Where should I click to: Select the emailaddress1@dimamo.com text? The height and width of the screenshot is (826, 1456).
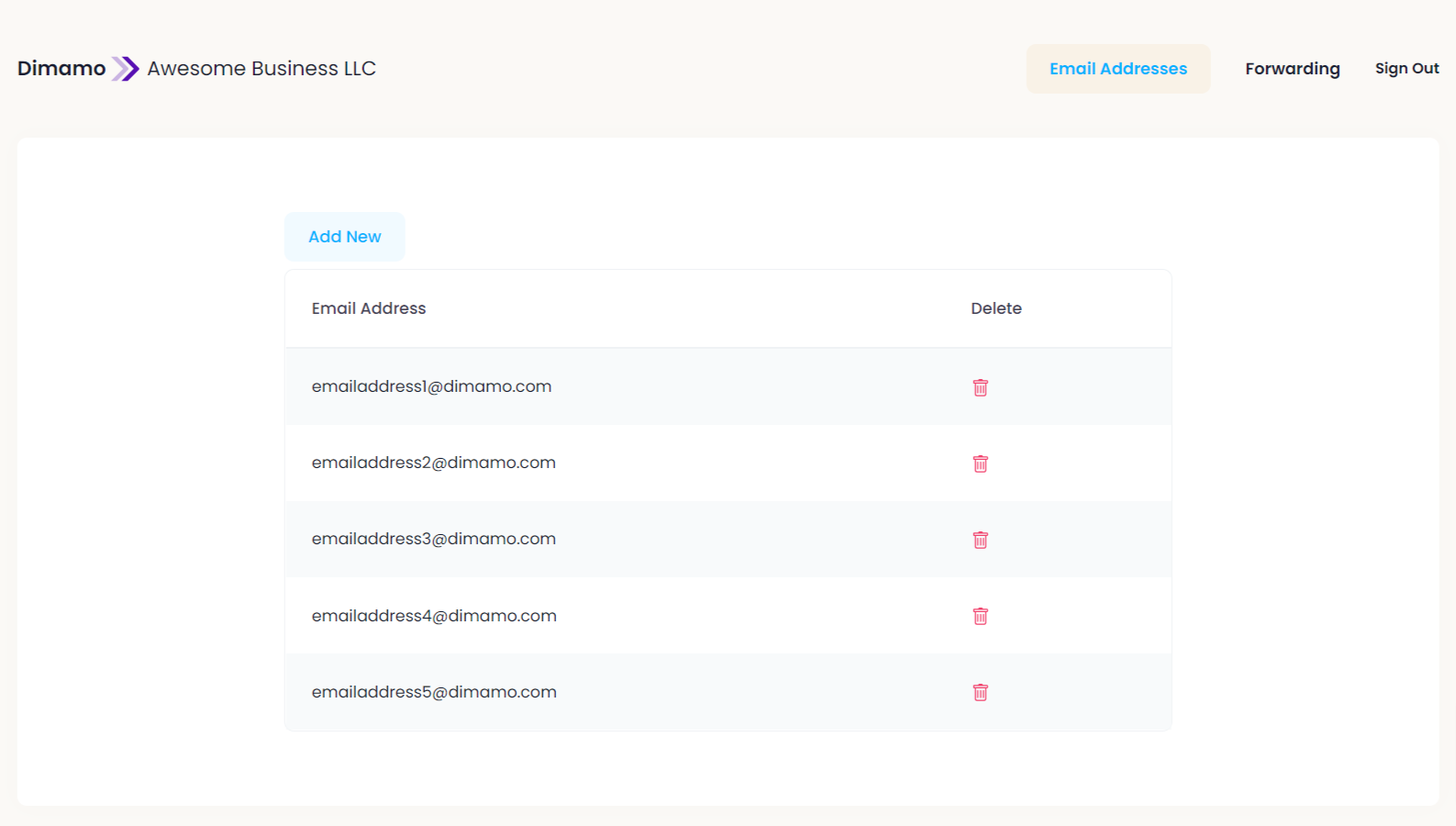pos(431,386)
